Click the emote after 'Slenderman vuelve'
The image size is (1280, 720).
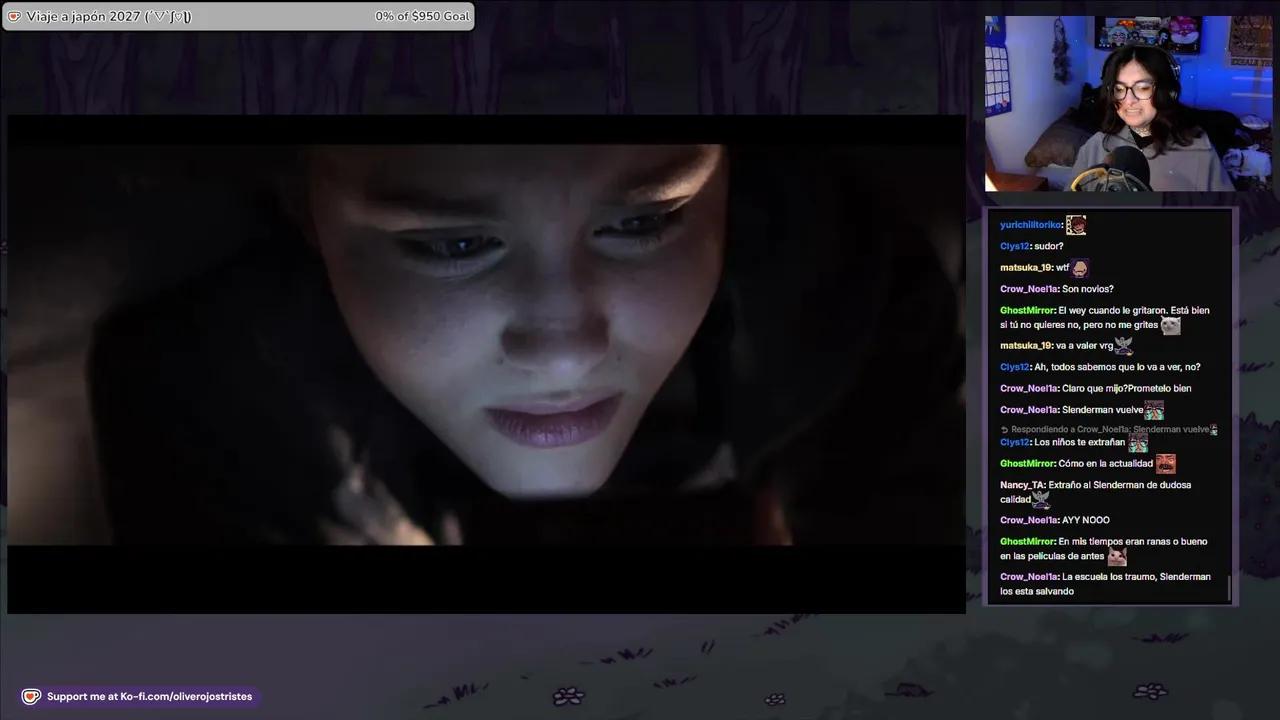[x=1154, y=410]
